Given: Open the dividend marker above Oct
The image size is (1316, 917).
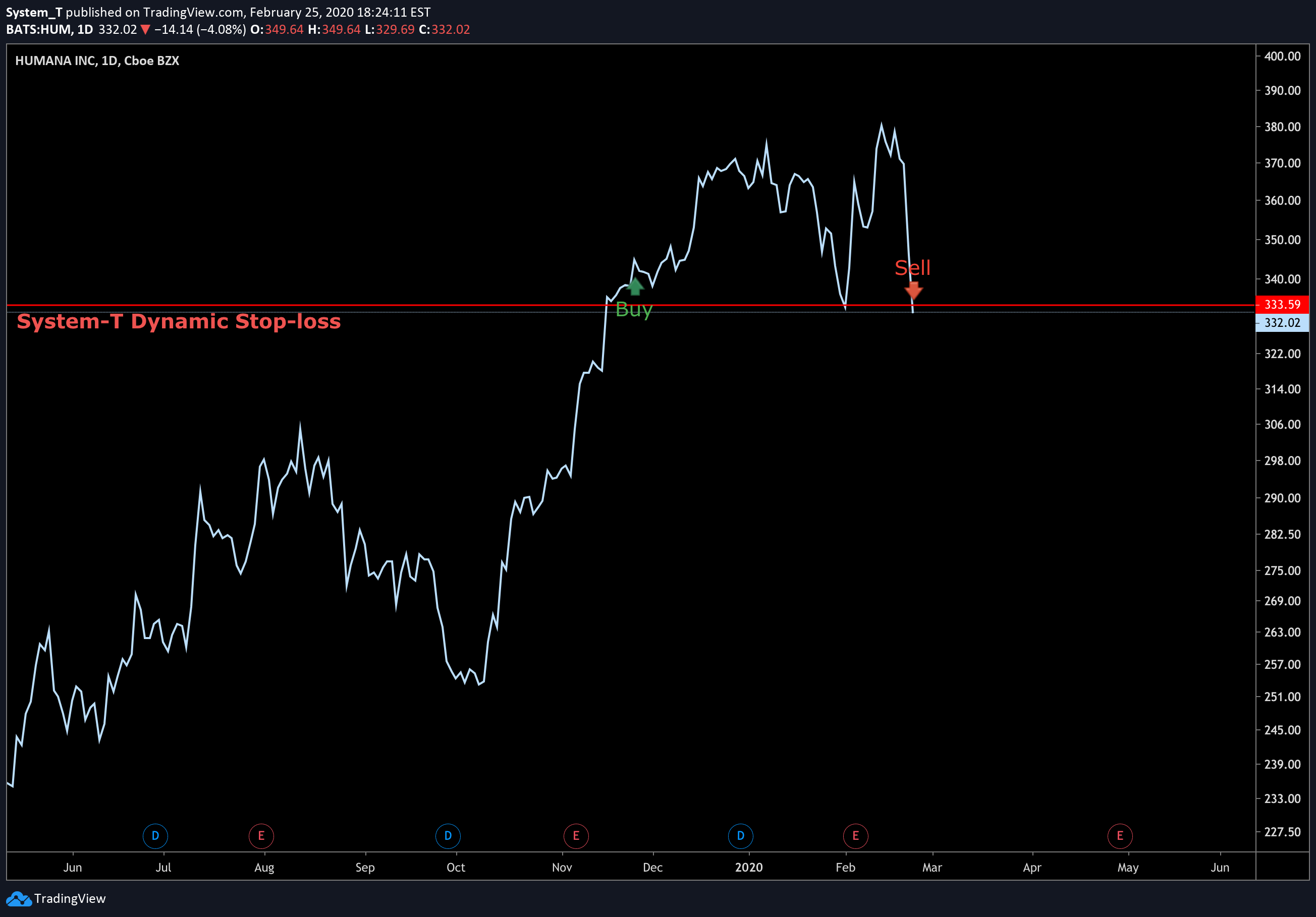Looking at the screenshot, I should pyautogui.click(x=448, y=836).
